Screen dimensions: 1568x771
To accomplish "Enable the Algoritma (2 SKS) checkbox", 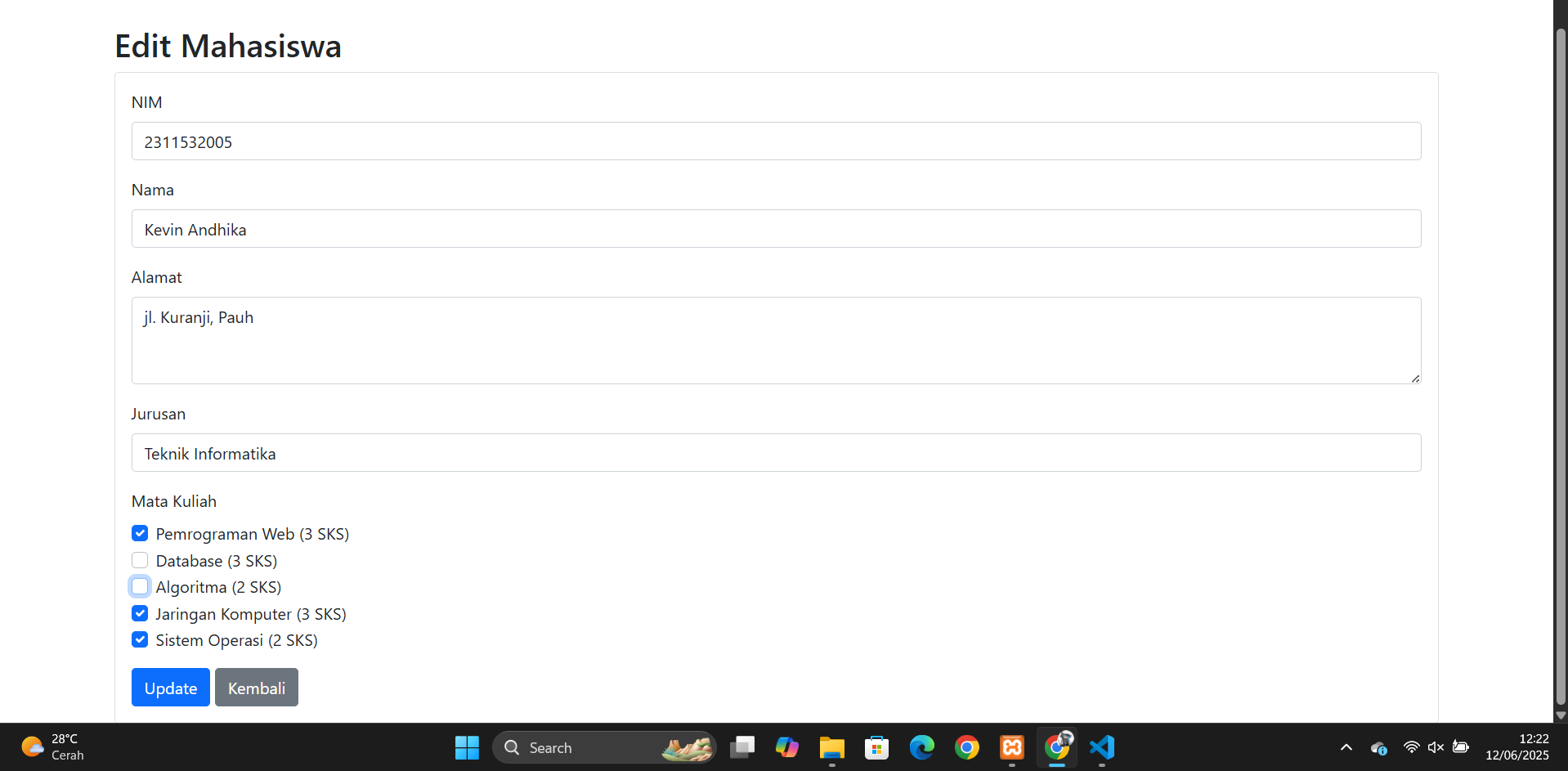I will (140, 587).
